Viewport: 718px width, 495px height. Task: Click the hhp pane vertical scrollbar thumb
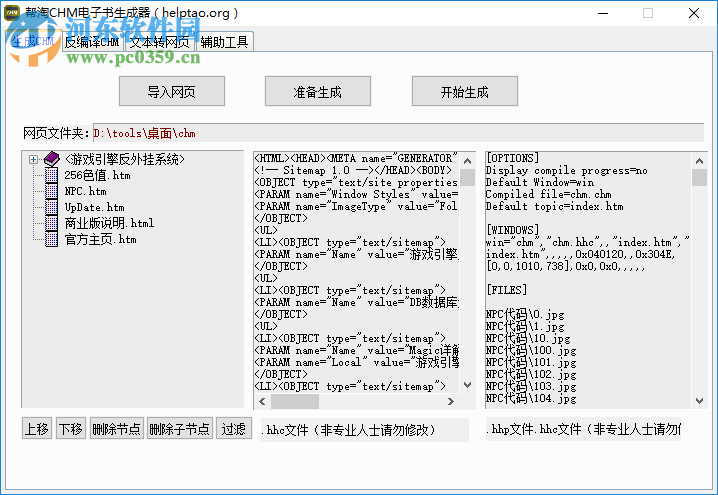[699, 178]
